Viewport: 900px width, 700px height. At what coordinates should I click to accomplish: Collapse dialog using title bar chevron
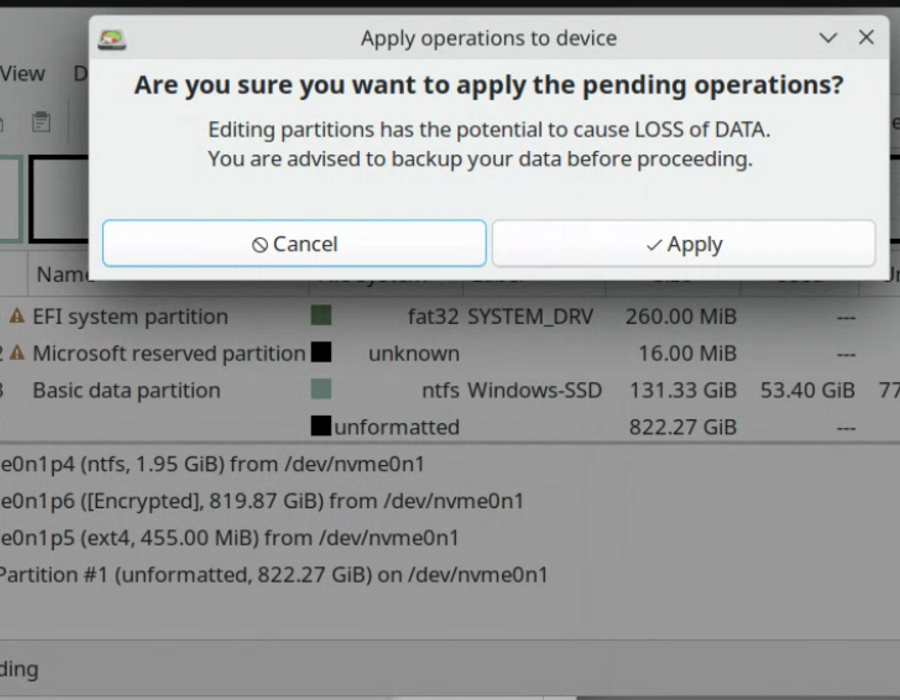(828, 38)
